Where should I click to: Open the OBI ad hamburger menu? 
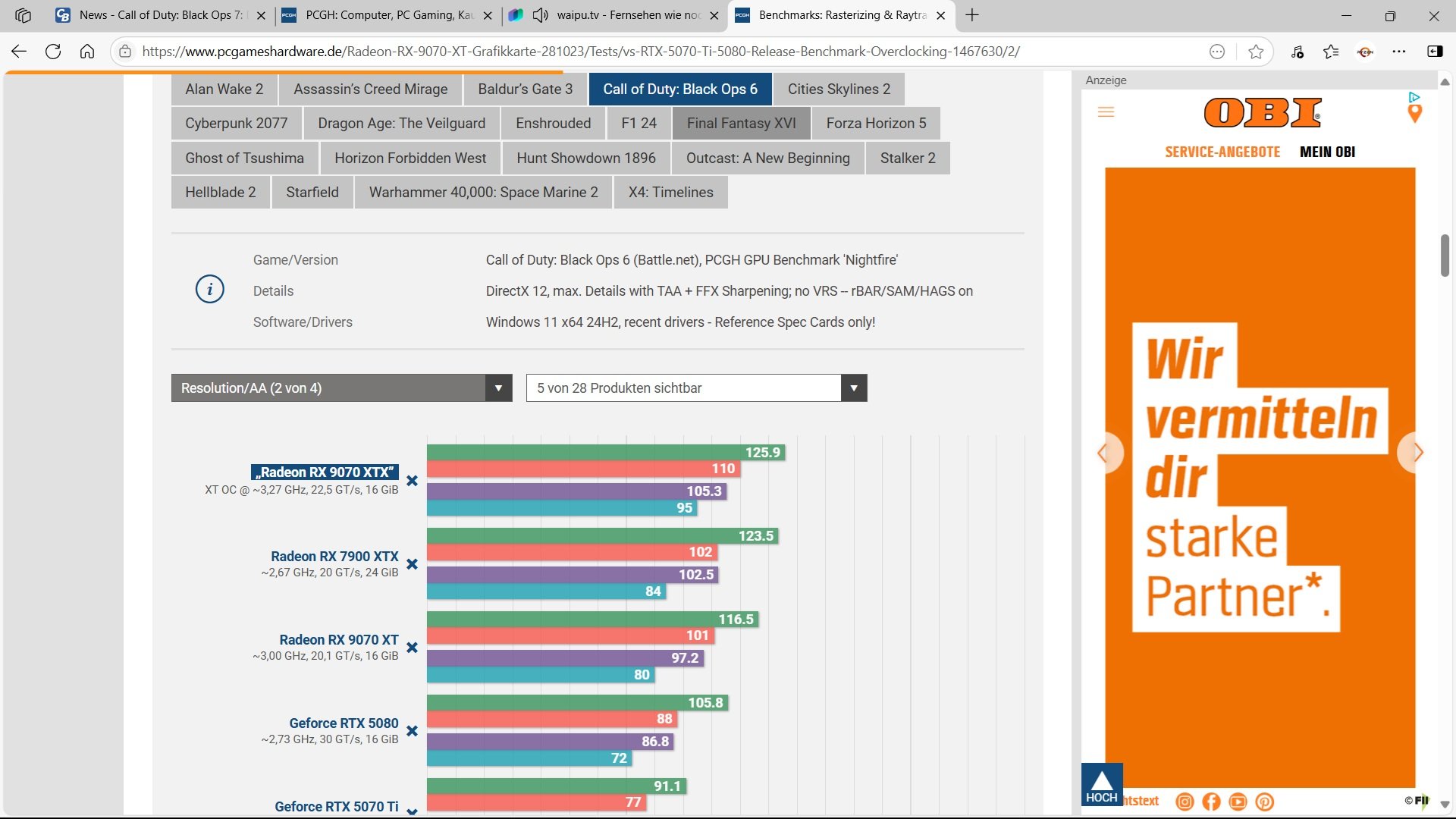coord(1106,112)
